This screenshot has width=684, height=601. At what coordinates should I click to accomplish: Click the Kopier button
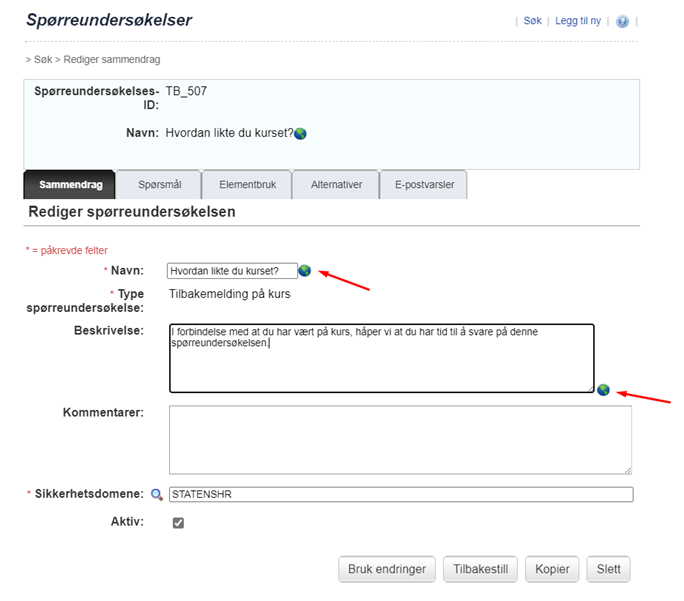[x=552, y=569]
